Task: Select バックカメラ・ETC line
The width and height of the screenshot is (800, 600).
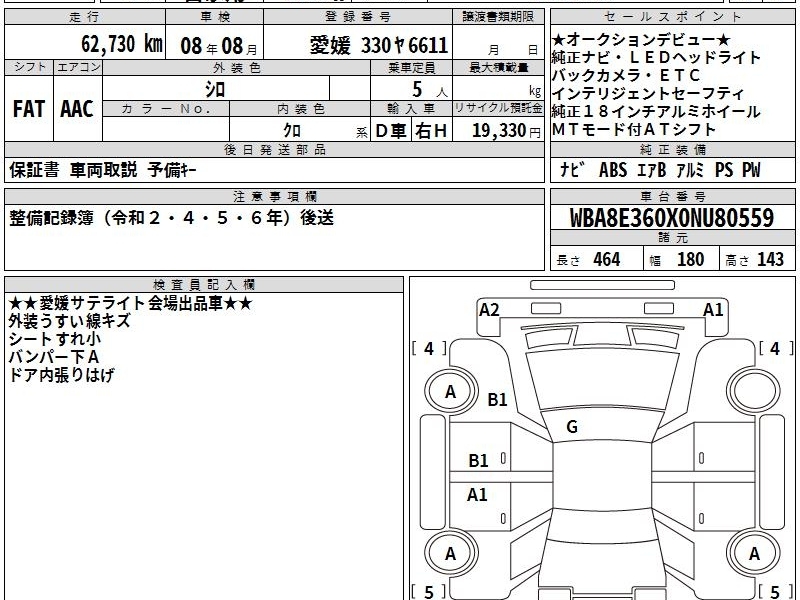Action: tap(626, 76)
